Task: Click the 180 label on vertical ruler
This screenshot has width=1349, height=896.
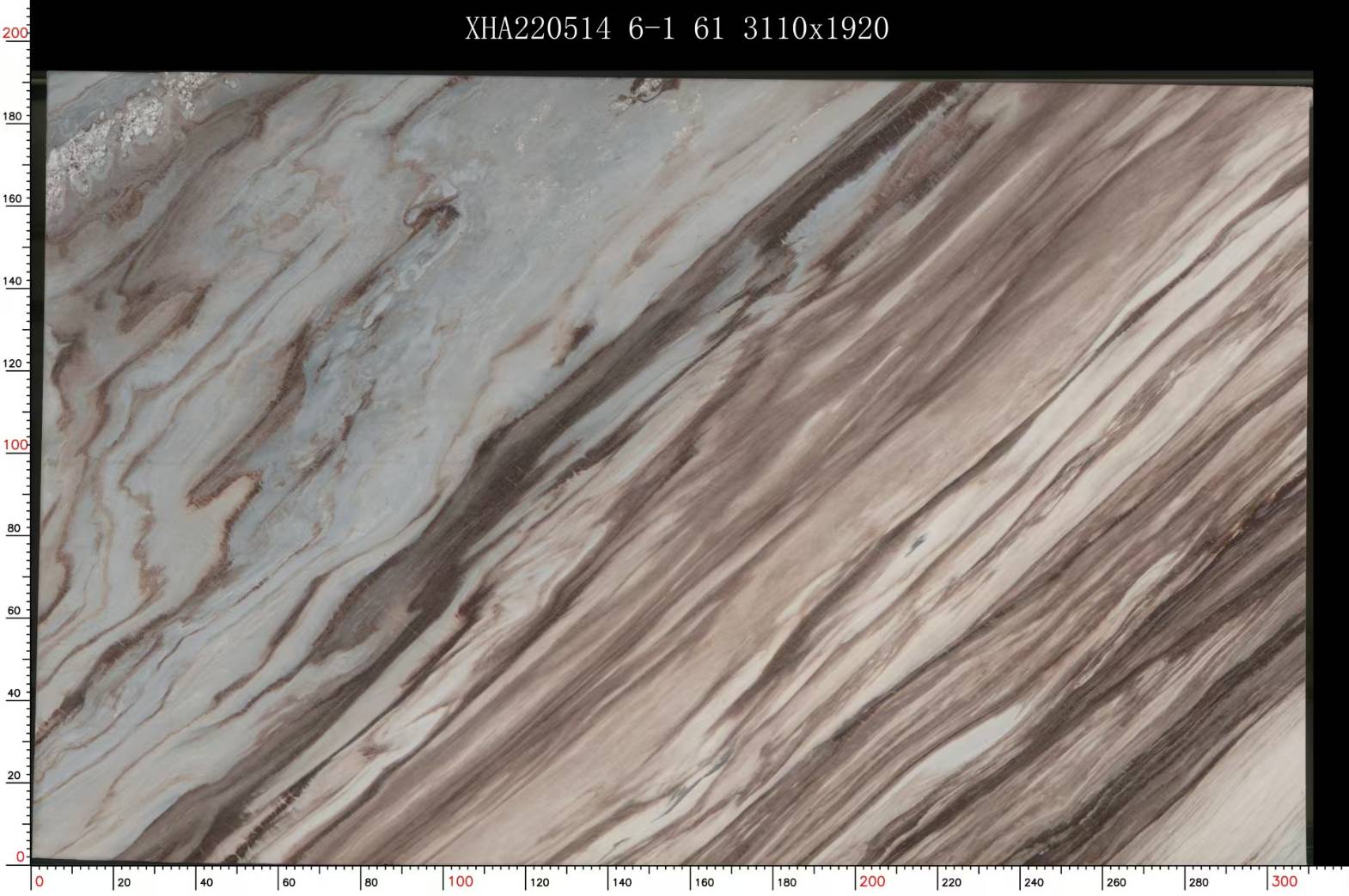Action: pos(15,116)
